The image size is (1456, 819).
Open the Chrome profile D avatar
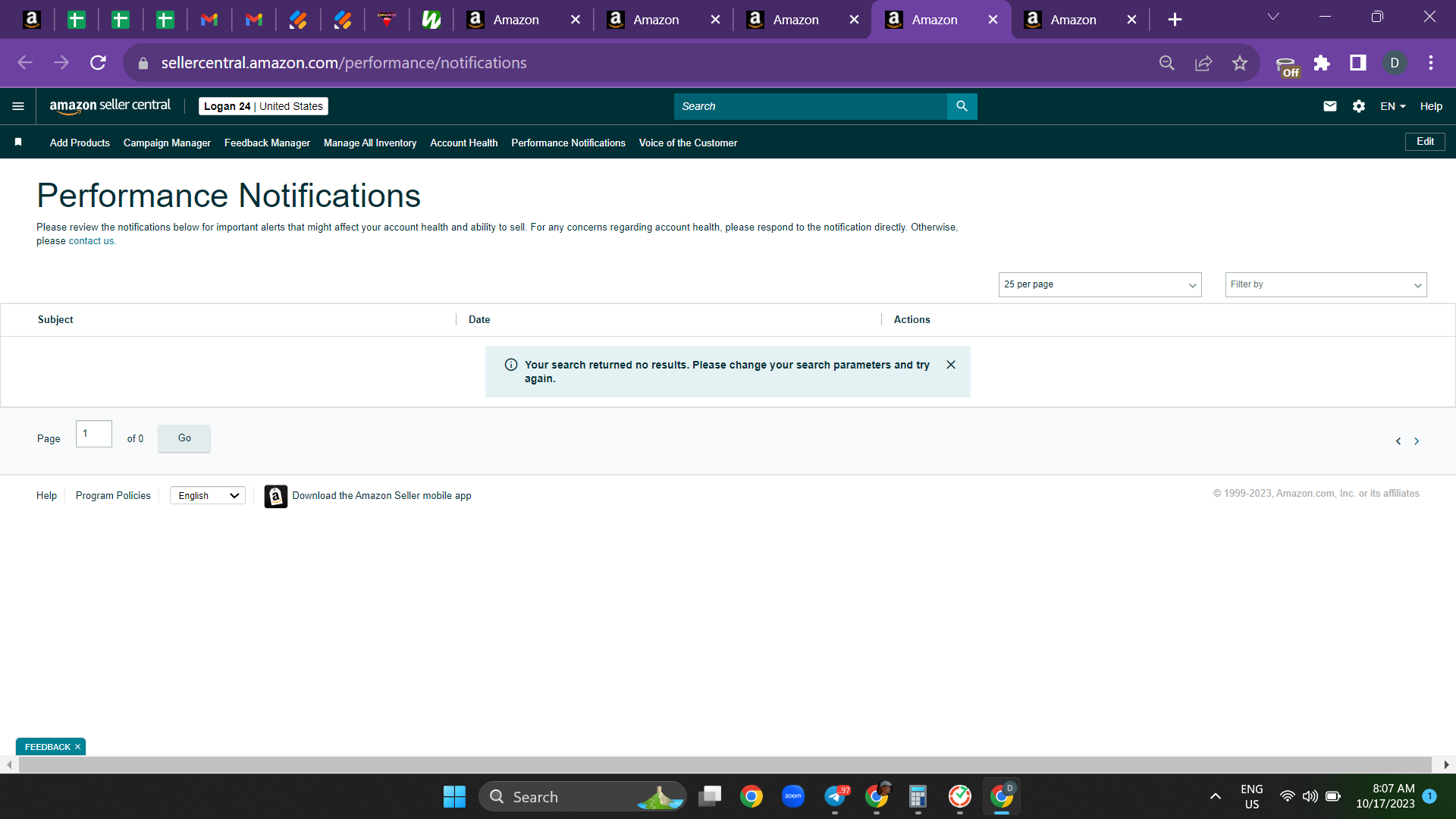pos(1395,63)
